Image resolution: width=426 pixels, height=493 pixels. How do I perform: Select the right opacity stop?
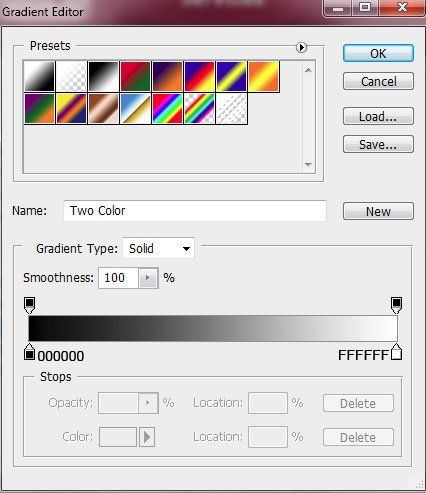pyautogui.click(x=396, y=305)
